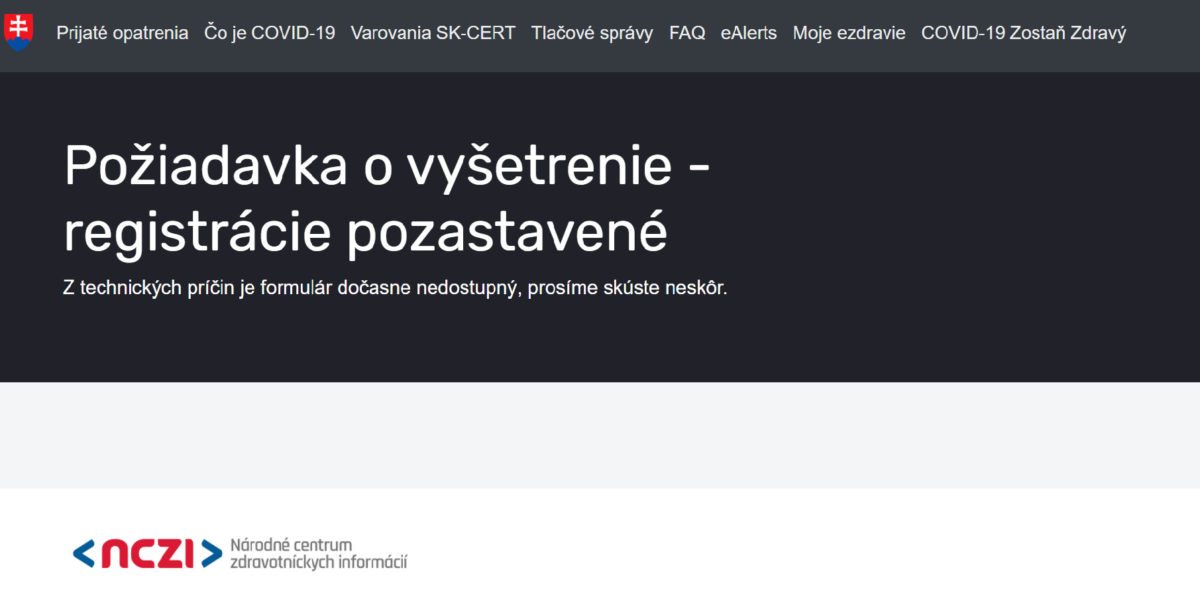Image resolution: width=1200 pixels, height=597 pixels.
Task: Open Varovania SK-CERT link
Action: click(433, 33)
